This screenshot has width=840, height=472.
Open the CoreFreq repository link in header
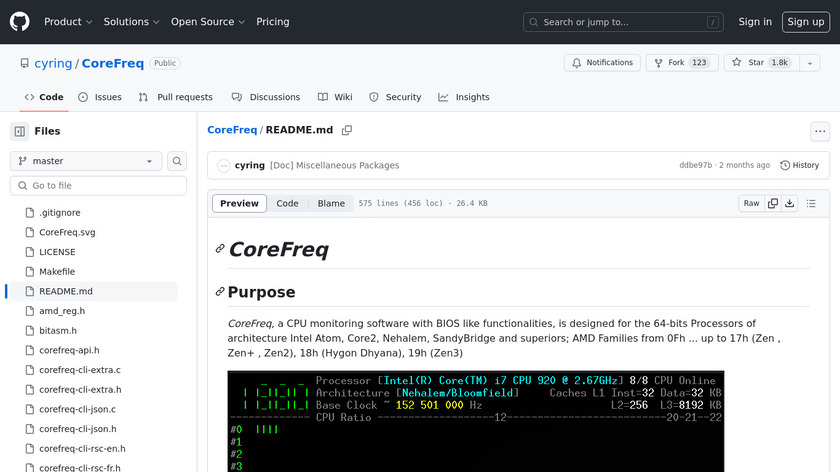(112, 63)
